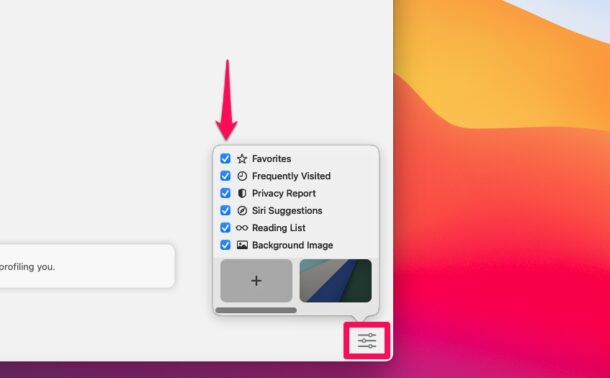This screenshot has width=610, height=378.
Task: Click the privacy card reading 'profiling you.'
Action: [87, 266]
